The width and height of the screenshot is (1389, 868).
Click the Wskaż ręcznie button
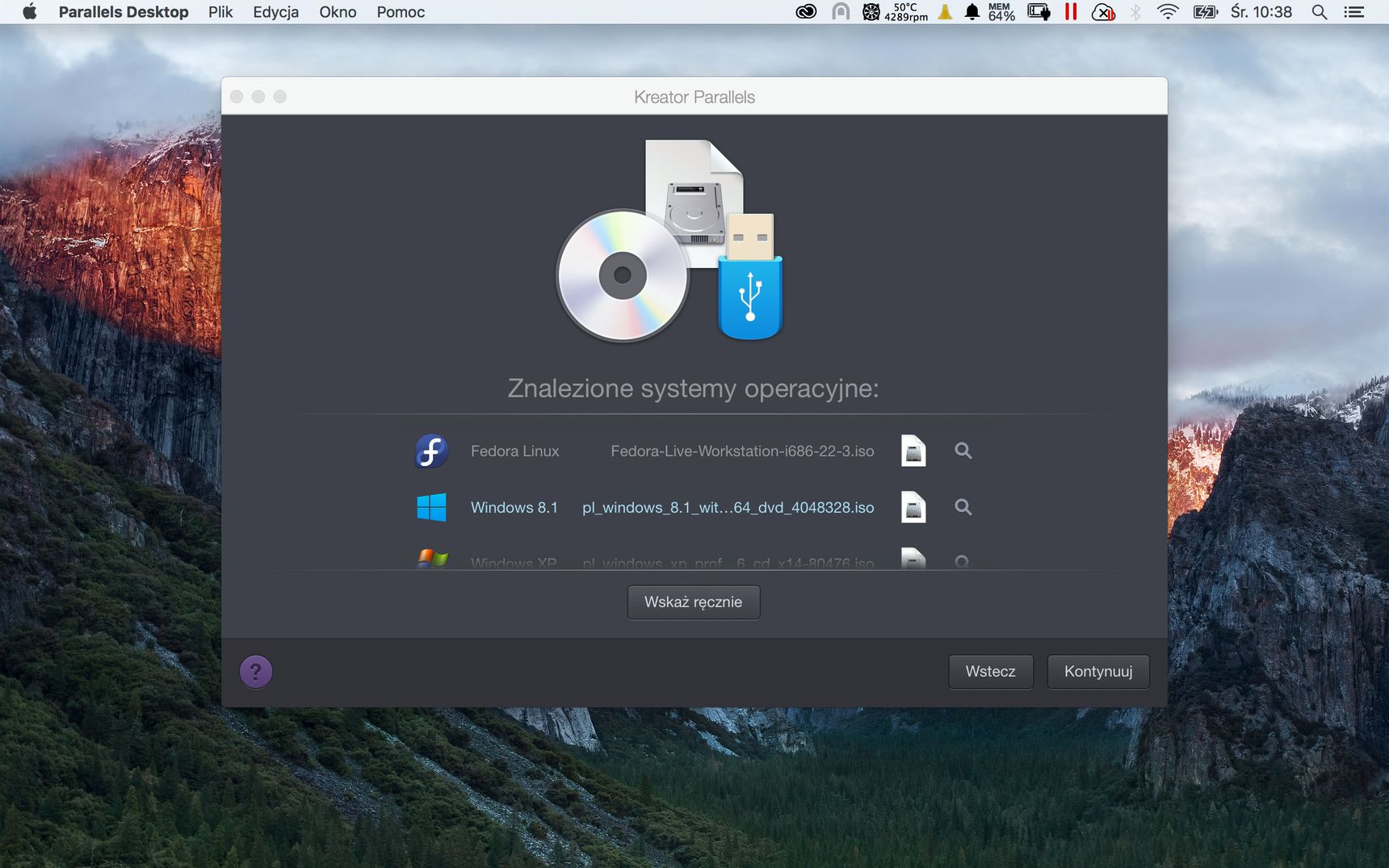pyautogui.click(x=694, y=602)
